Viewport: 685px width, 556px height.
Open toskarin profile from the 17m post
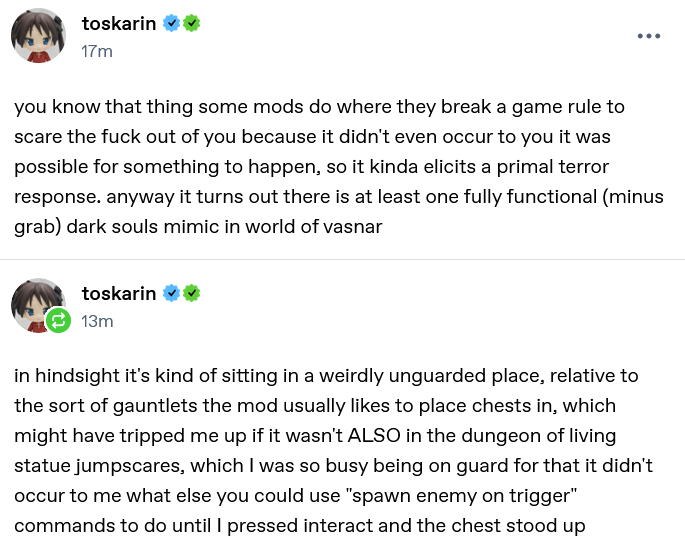click(x=119, y=23)
